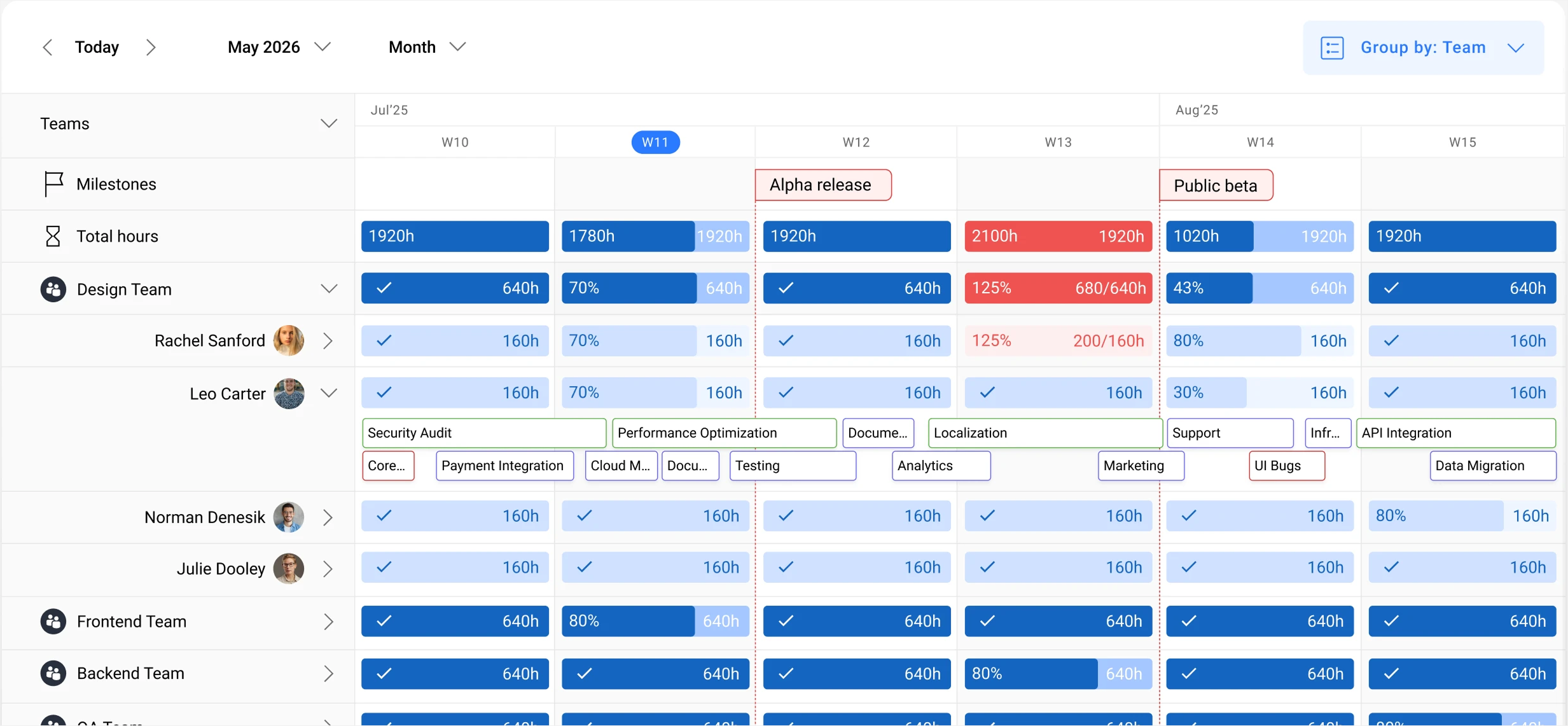This screenshot has width=1568, height=726.
Task: Click Rachel Sanford's 125% 200/160h cell
Action: pos(1058,340)
